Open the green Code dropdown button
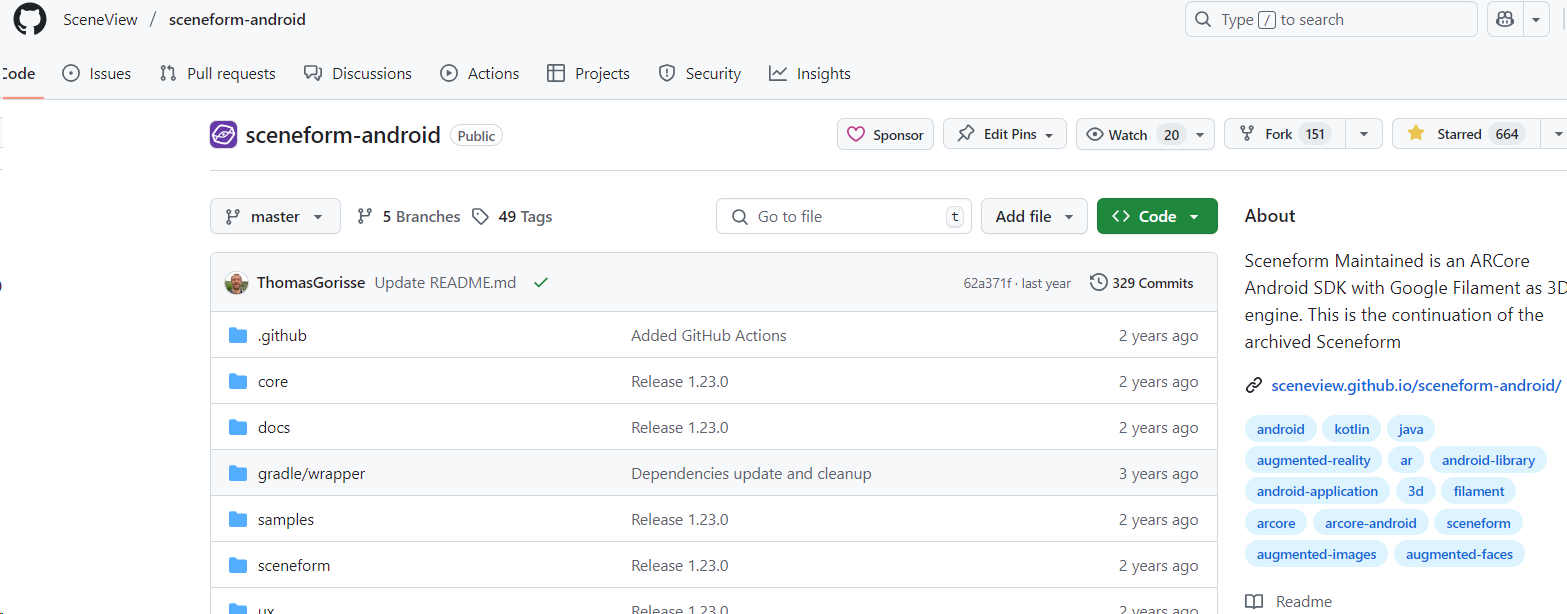The image size is (1567, 614). coord(1157,216)
